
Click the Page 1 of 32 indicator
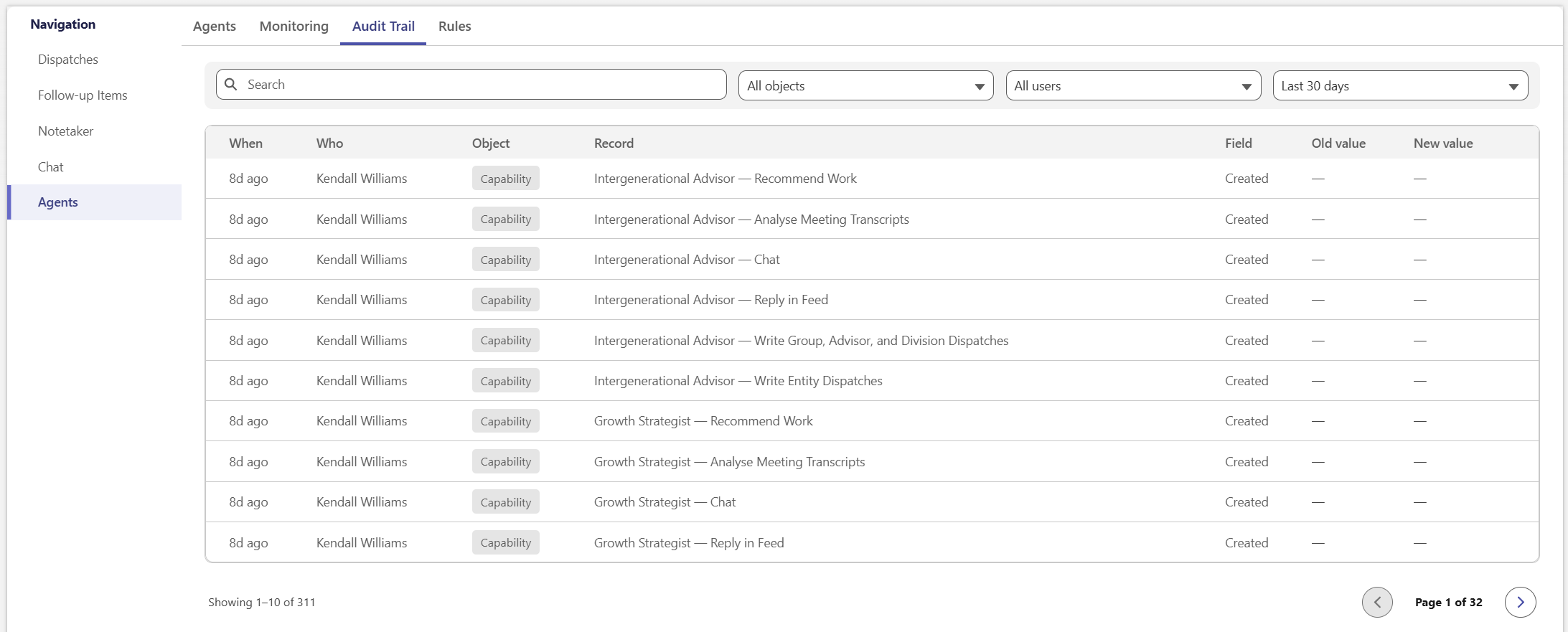(x=1448, y=603)
